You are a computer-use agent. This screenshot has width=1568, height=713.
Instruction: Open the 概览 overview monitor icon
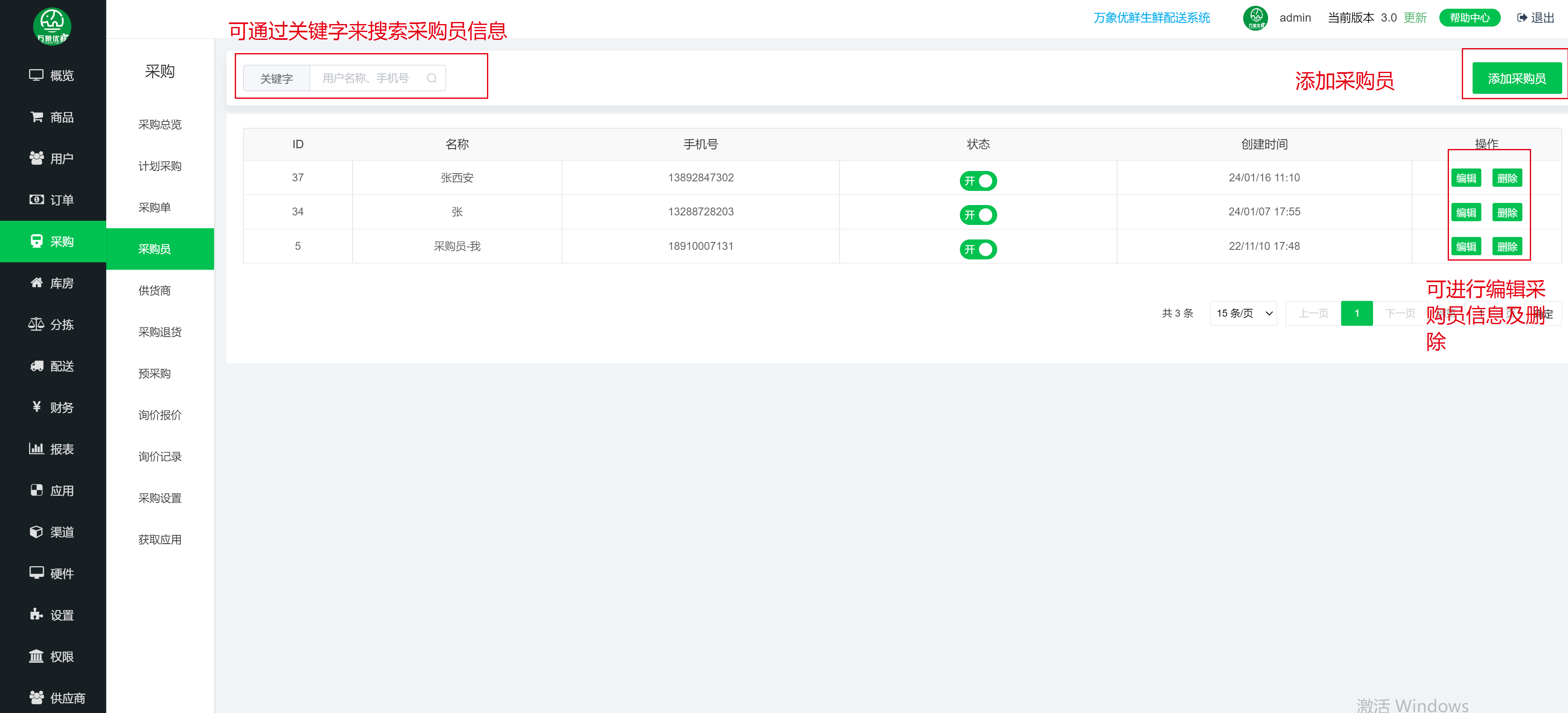[x=37, y=75]
